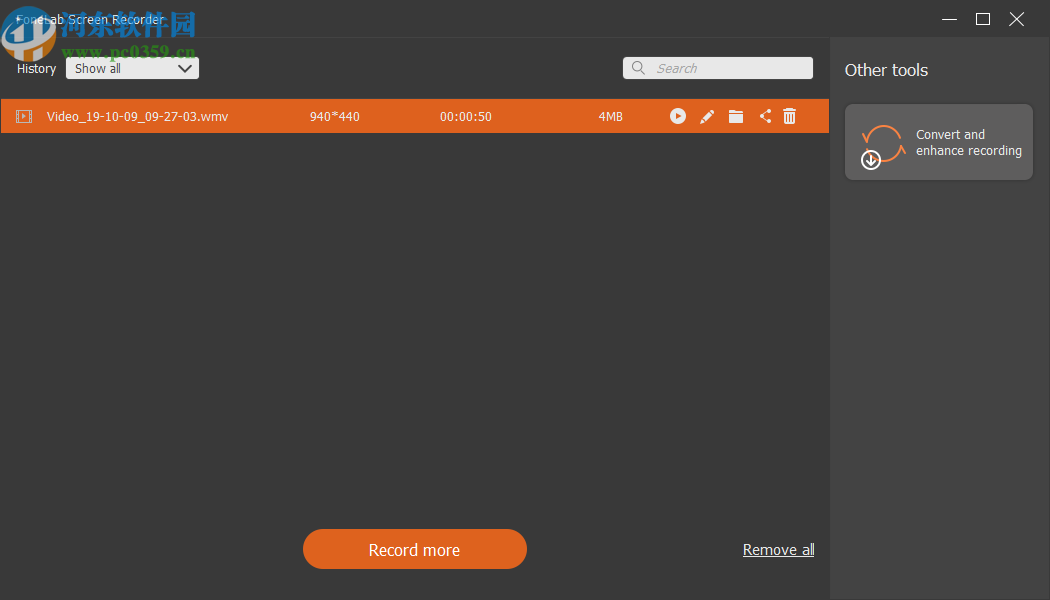Viewport: 1050px width, 600px height.
Task: Click the Other tools heading
Action: [886, 70]
